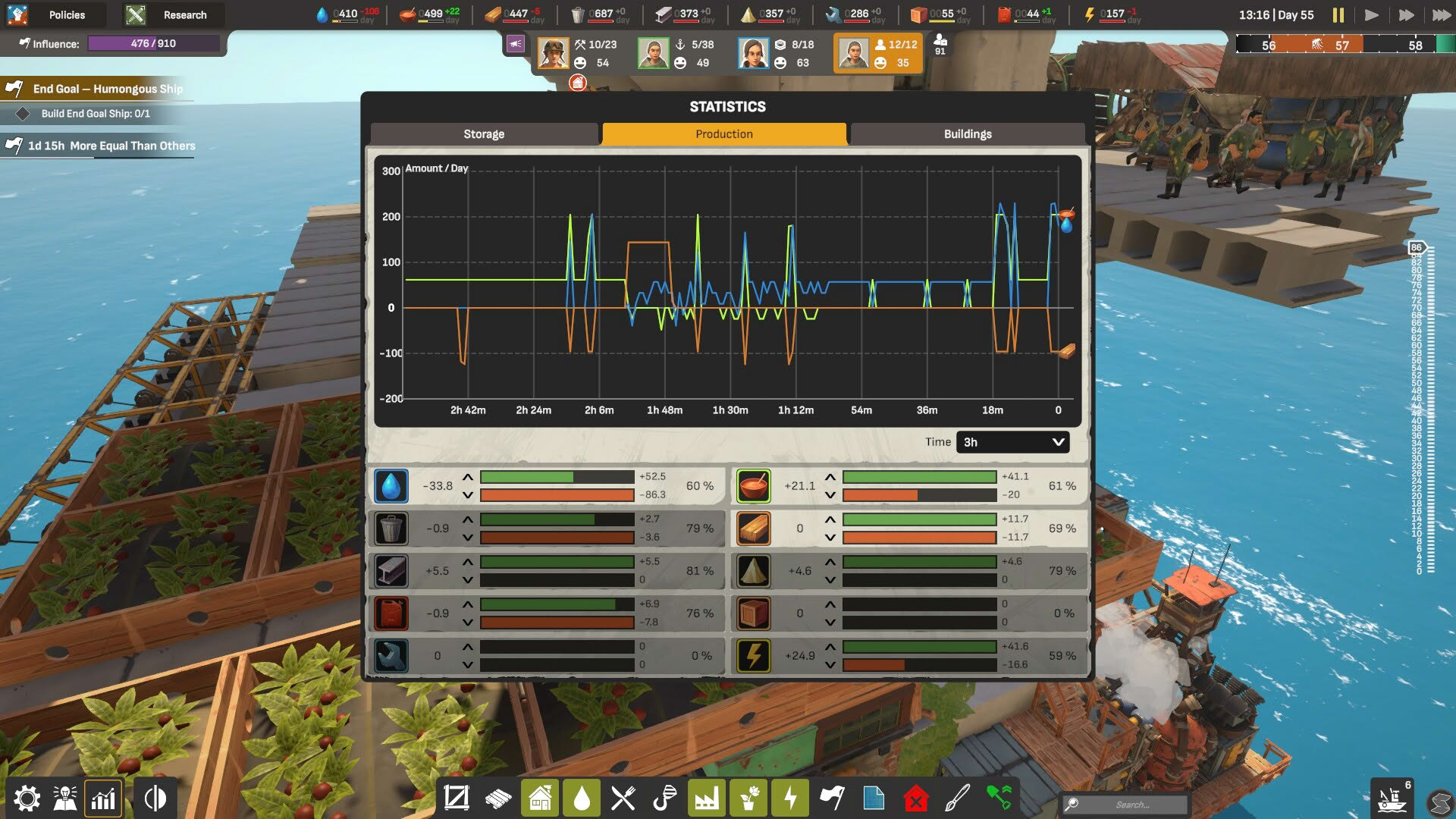Set game to triple fast-forward speed
Screen dimensions: 1456x819
[x=1441, y=14]
